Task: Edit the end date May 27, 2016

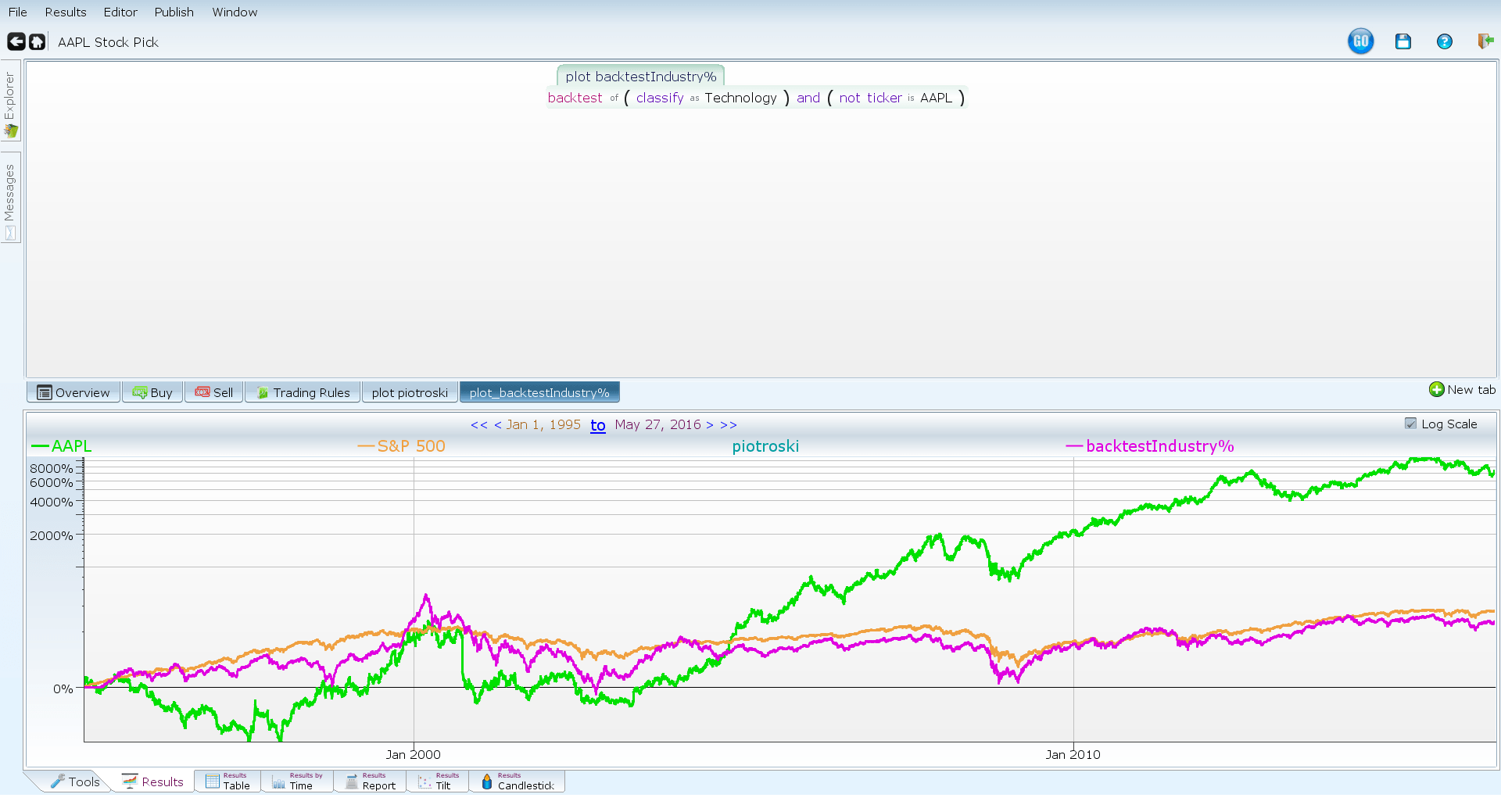Action: 657,424
